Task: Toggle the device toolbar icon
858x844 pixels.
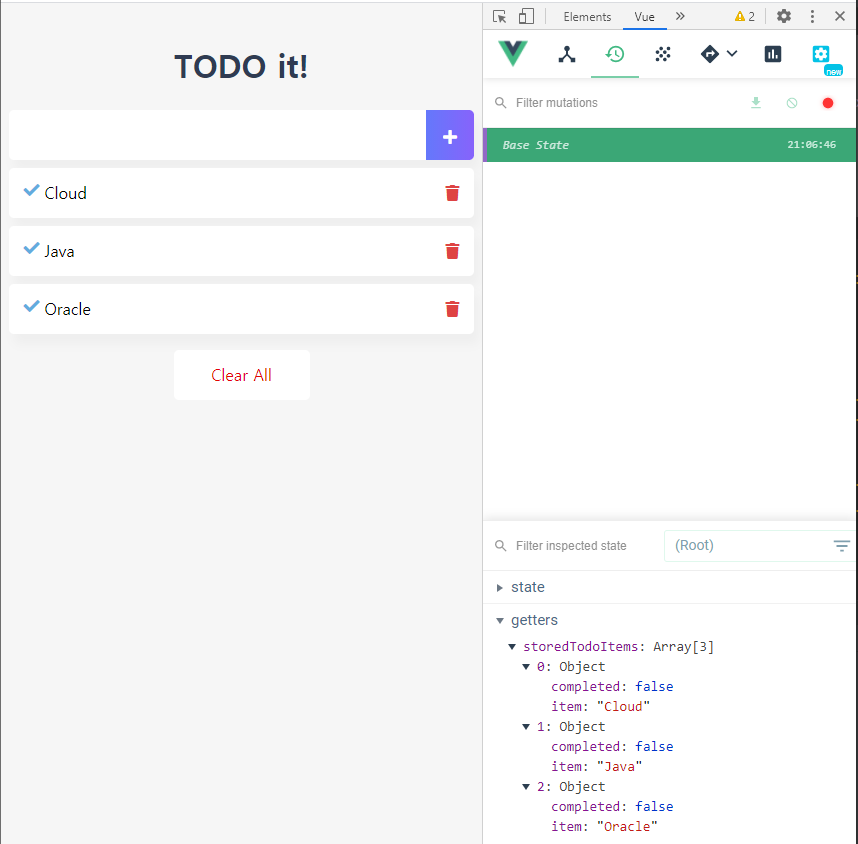Action: 526,16
